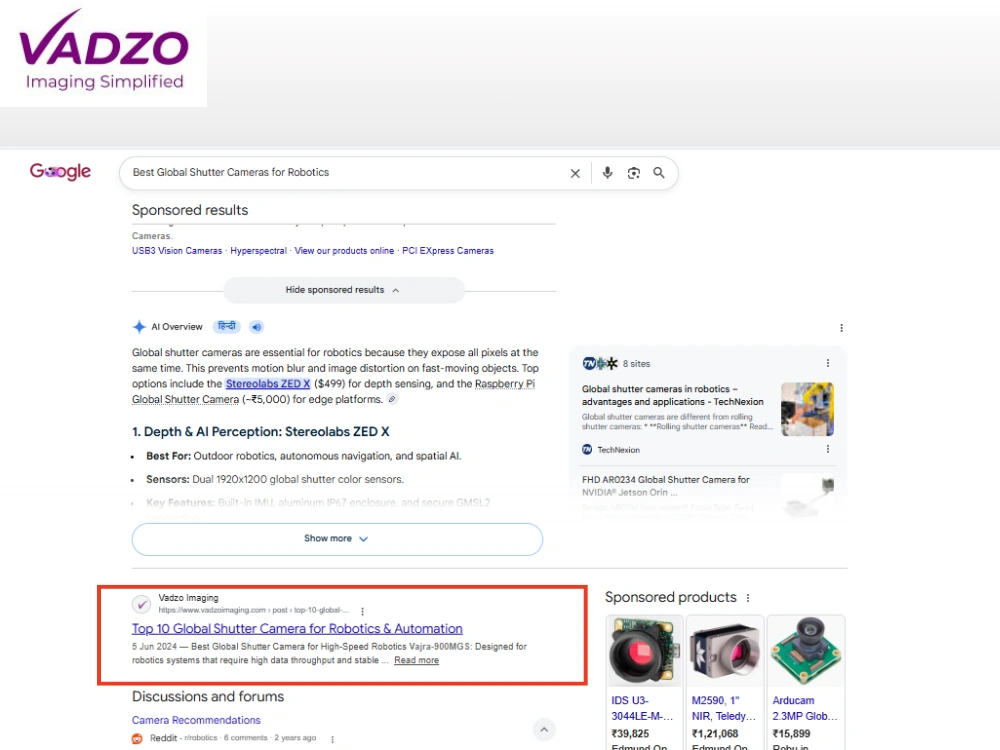Click the Google logo
This screenshot has height=750, width=1000.
(60, 172)
